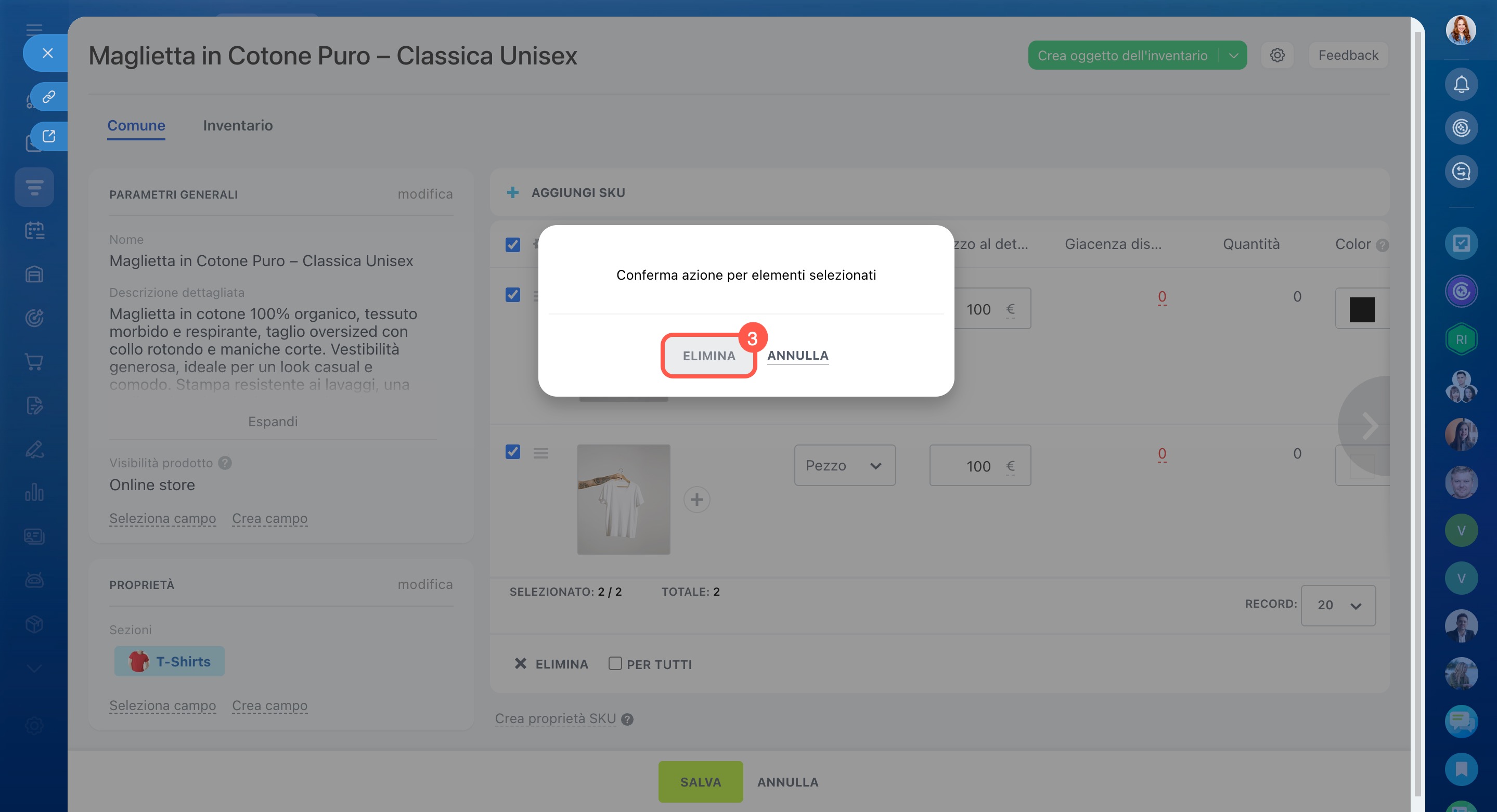Click the shopping cart sidebar icon
This screenshot has height=812, width=1497.
[x=34, y=362]
